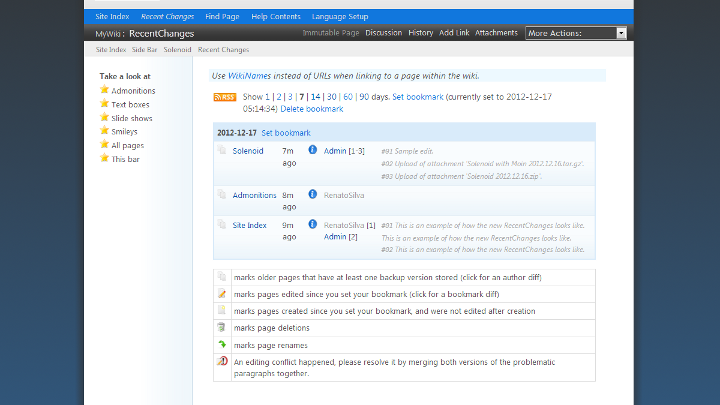Click the Solenoid breadcrumb in the trail

[x=178, y=49]
